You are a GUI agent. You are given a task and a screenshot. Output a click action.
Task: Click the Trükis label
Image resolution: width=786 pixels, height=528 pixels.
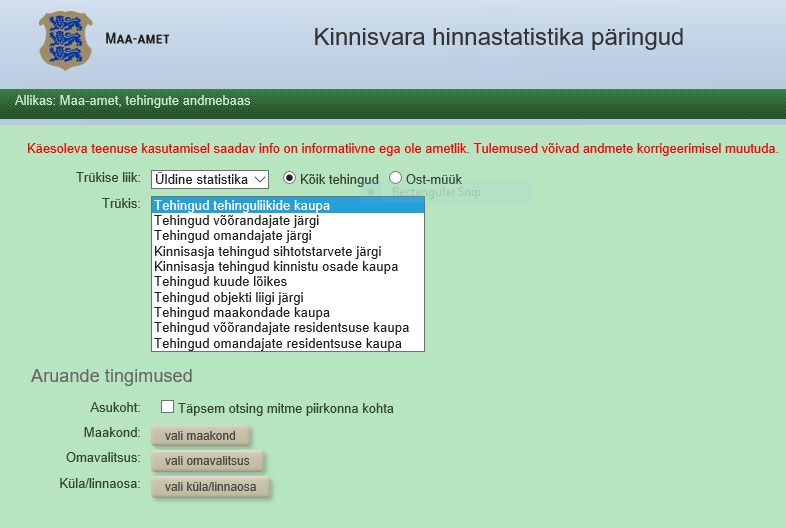[121, 204]
